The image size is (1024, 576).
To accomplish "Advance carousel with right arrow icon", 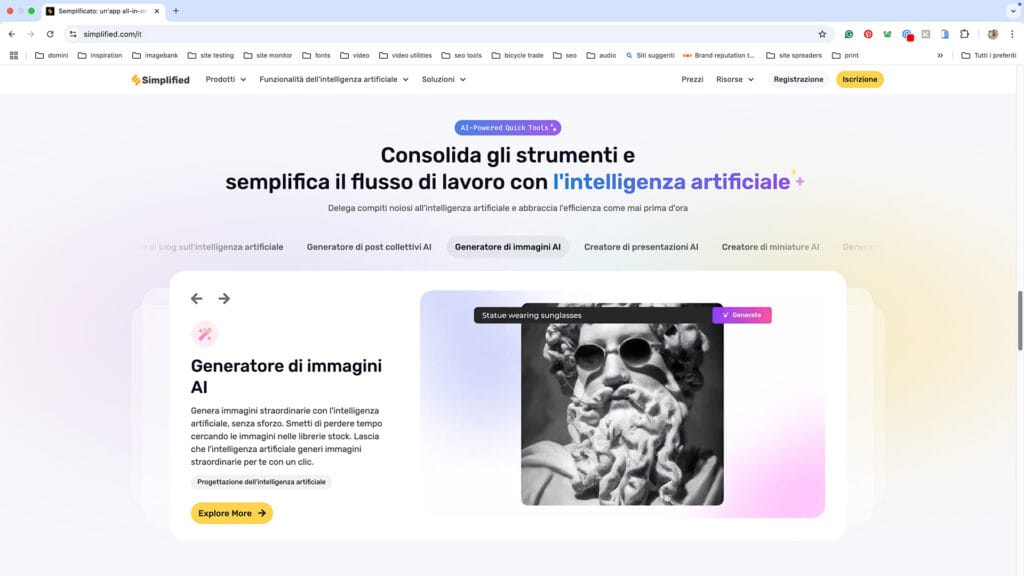I will click(x=224, y=298).
